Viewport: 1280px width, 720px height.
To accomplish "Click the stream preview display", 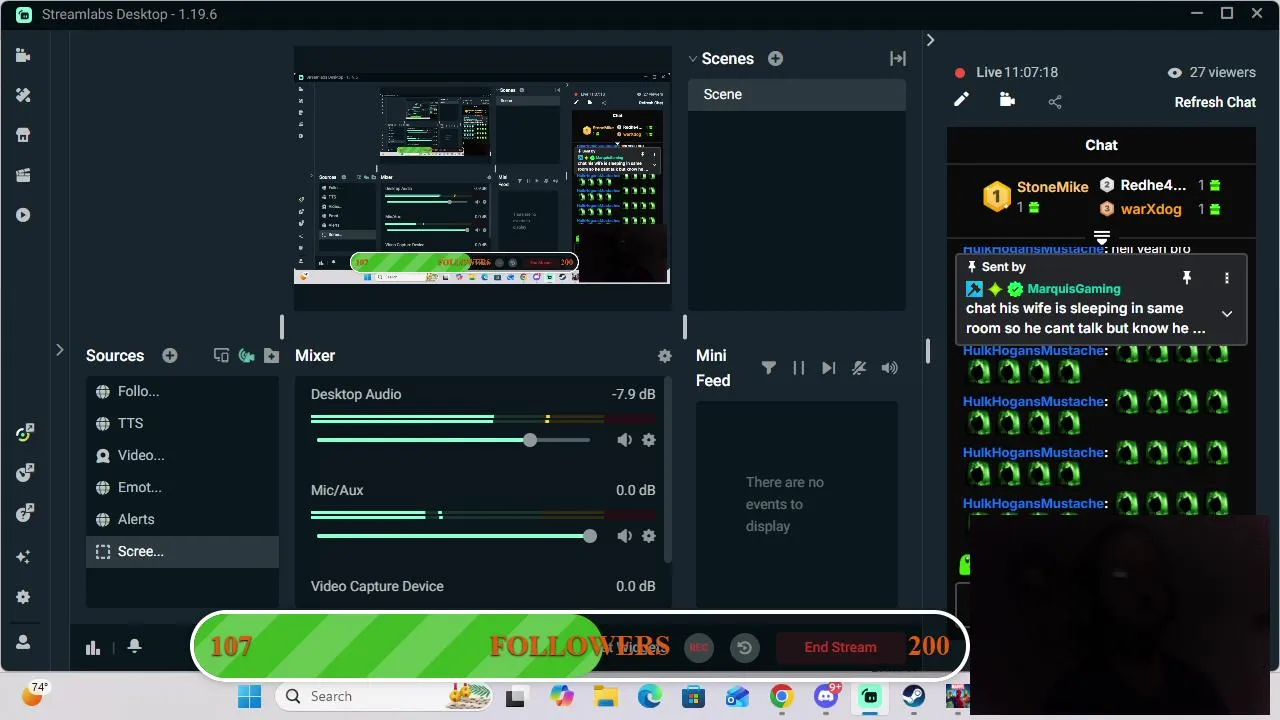I will 482,178.
